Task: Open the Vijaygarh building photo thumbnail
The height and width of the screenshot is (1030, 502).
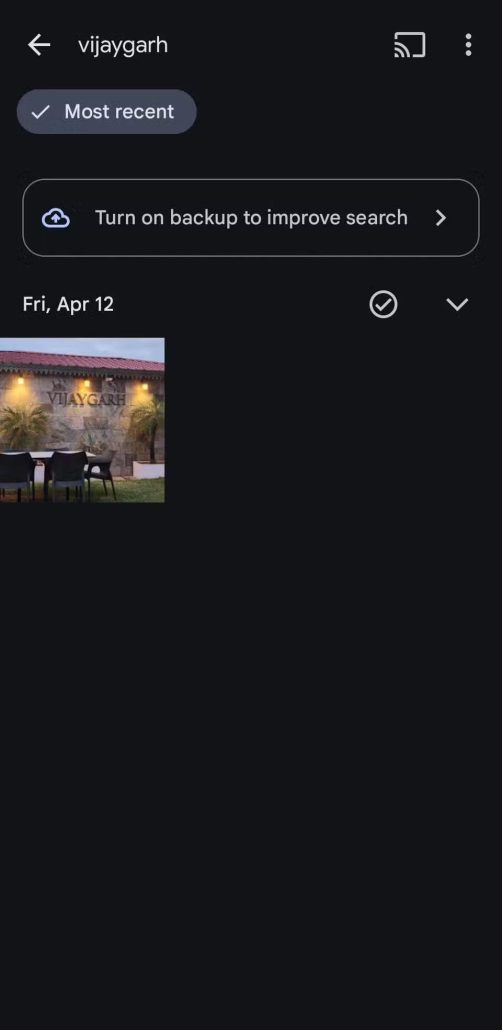Action: [x=82, y=420]
